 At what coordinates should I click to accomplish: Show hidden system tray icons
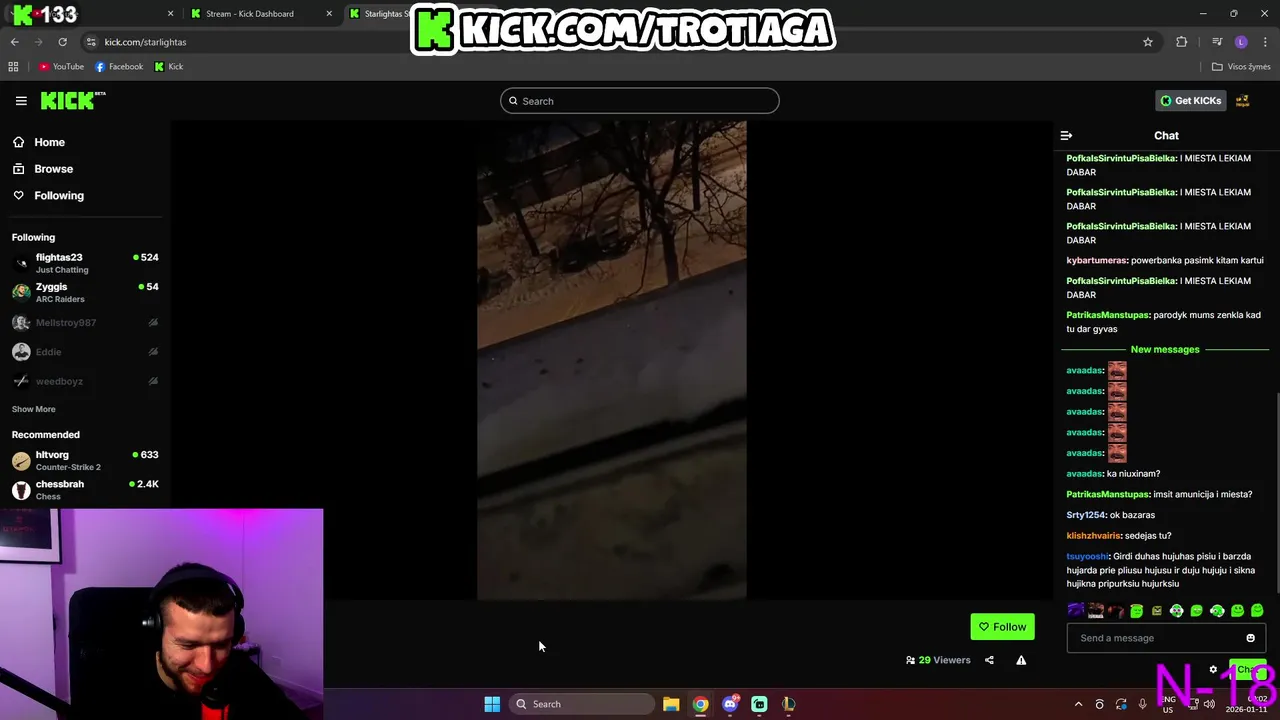point(1078,704)
